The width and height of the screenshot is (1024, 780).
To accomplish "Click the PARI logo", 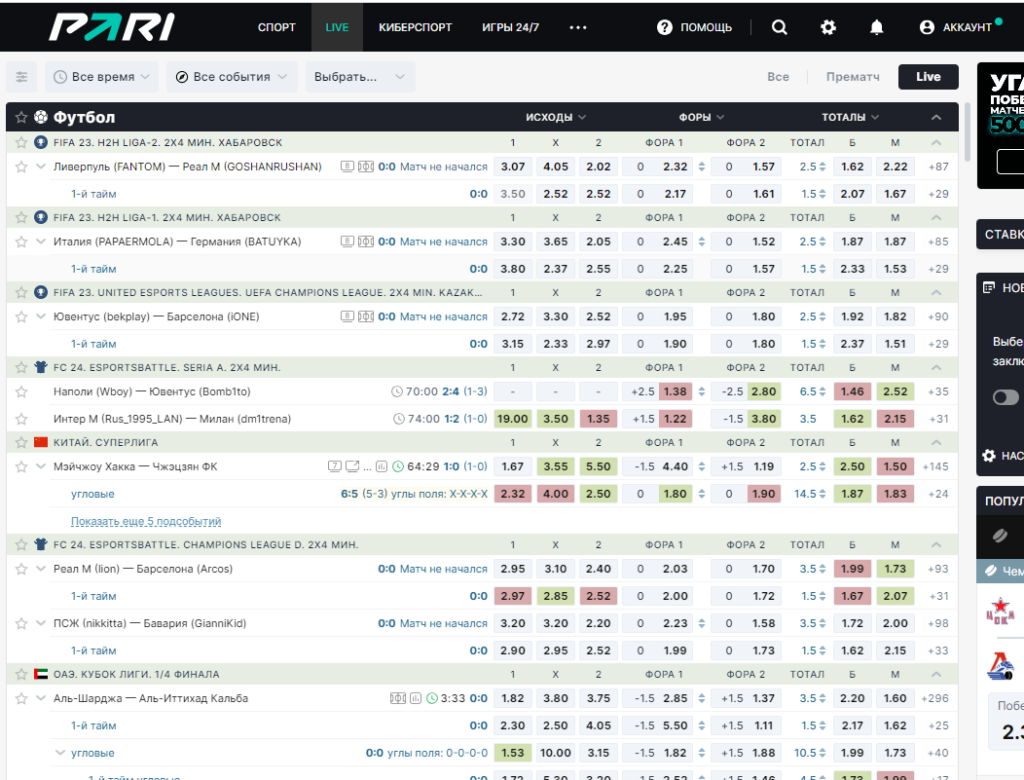I will (x=112, y=27).
